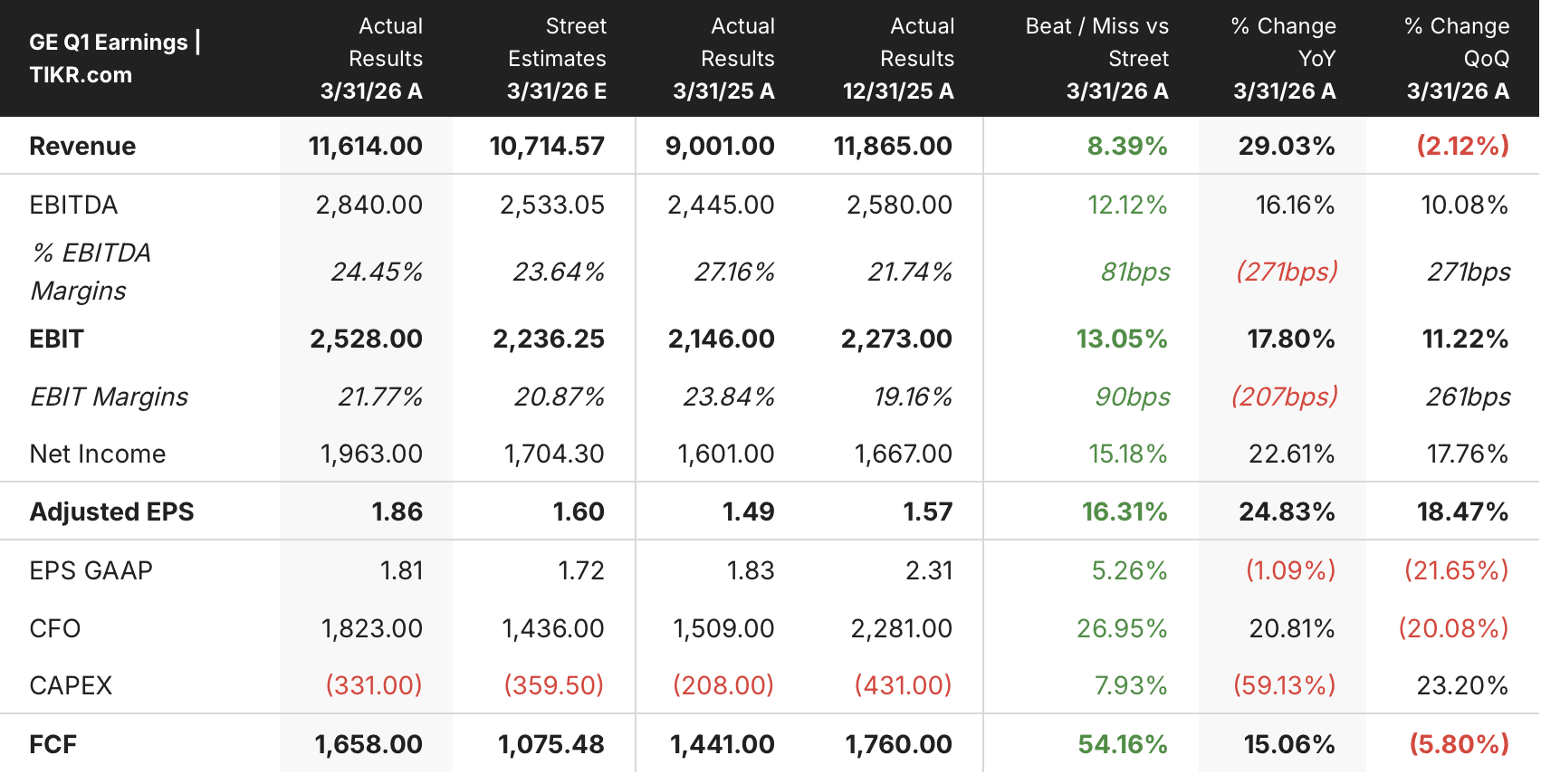Click CAPEX actual value (331.00)
1541x784 pixels.
pos(374,685)
